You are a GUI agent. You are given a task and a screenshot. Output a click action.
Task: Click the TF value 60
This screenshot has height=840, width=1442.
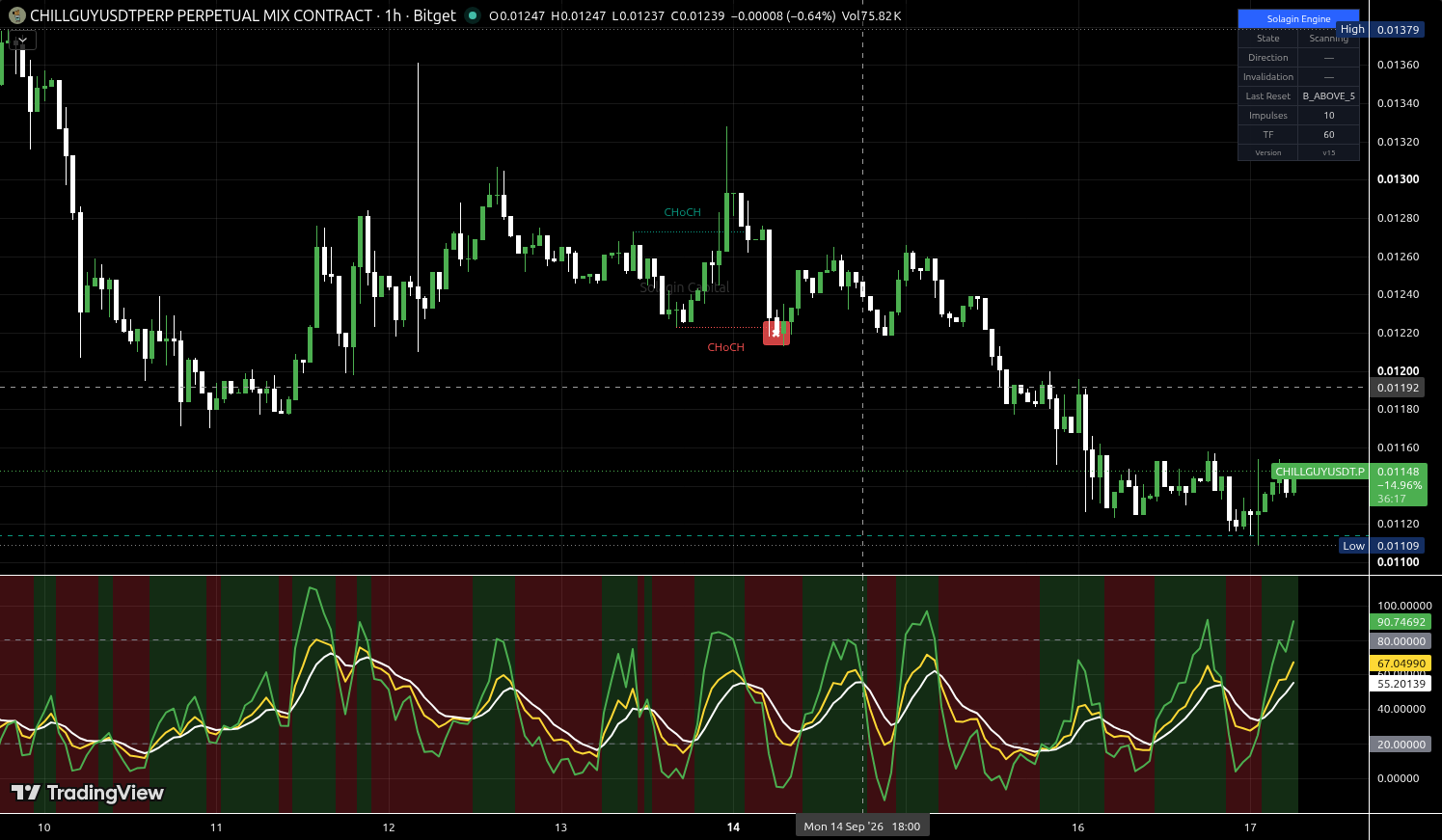tap(1328, 135)
